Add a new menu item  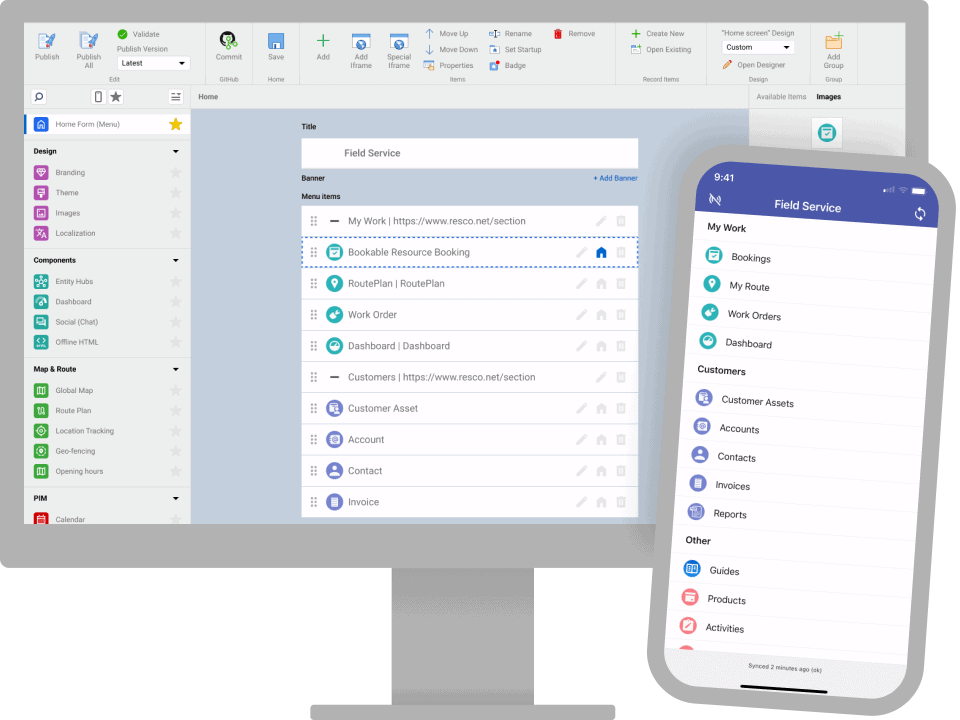click(x=323, y=47)
